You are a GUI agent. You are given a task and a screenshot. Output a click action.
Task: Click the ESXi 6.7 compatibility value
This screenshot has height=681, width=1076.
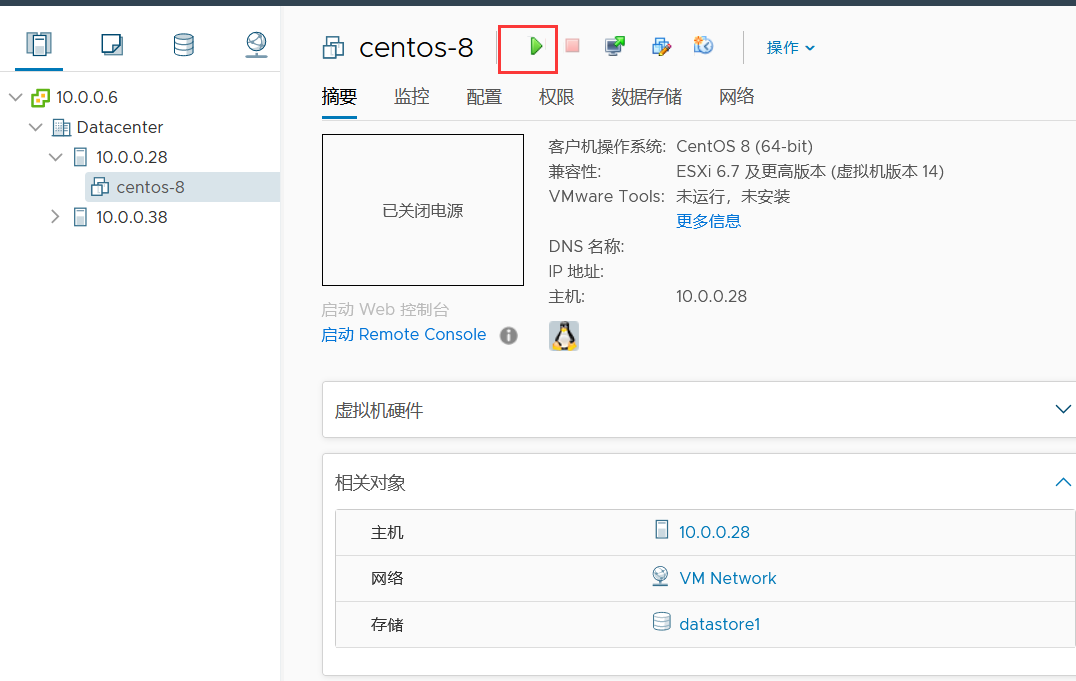point(810,172)
